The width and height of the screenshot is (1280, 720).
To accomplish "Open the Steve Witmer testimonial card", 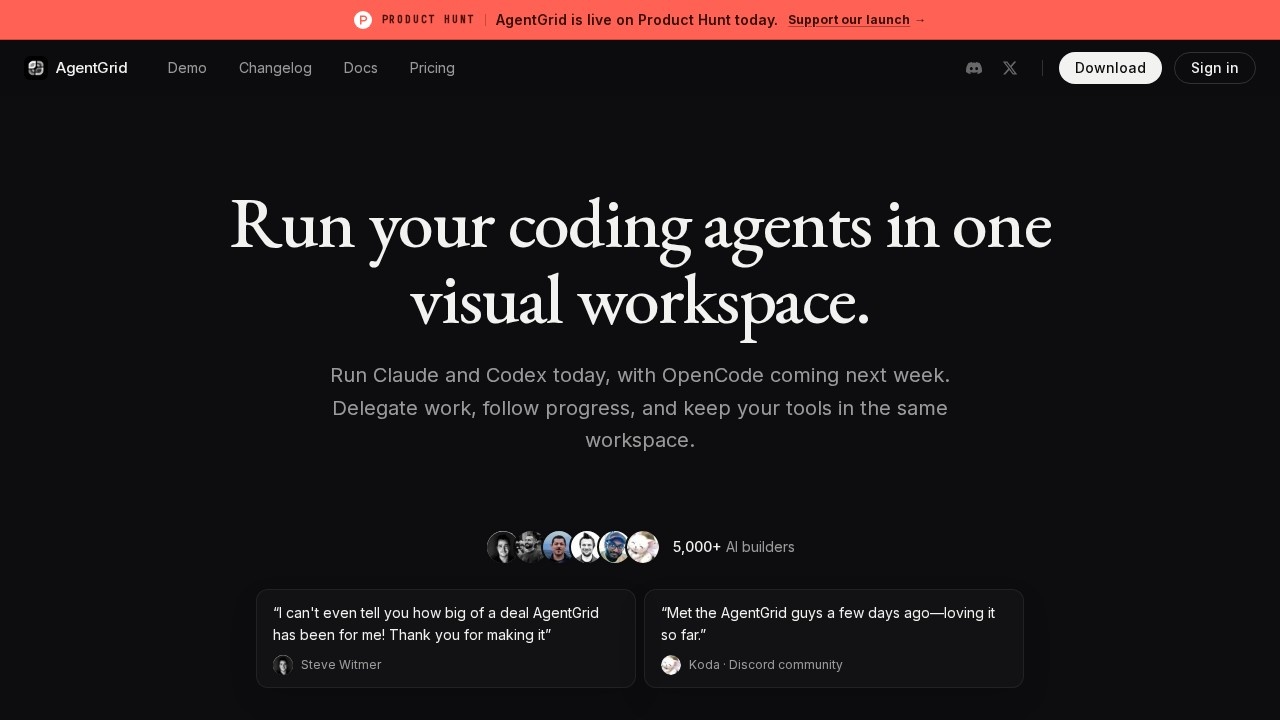I will (x=446, y=638).
